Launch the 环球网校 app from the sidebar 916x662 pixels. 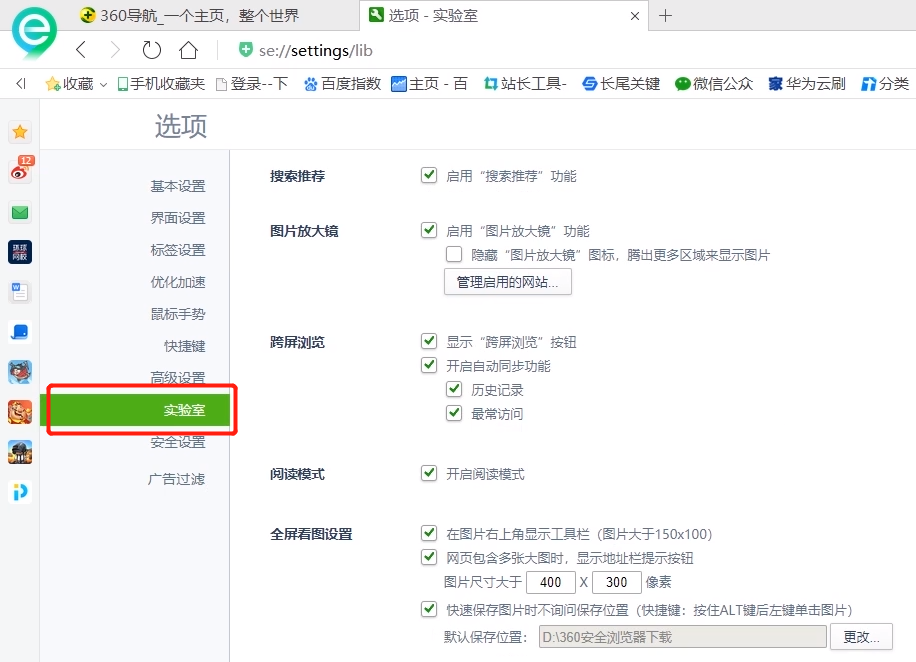[20, 252]
